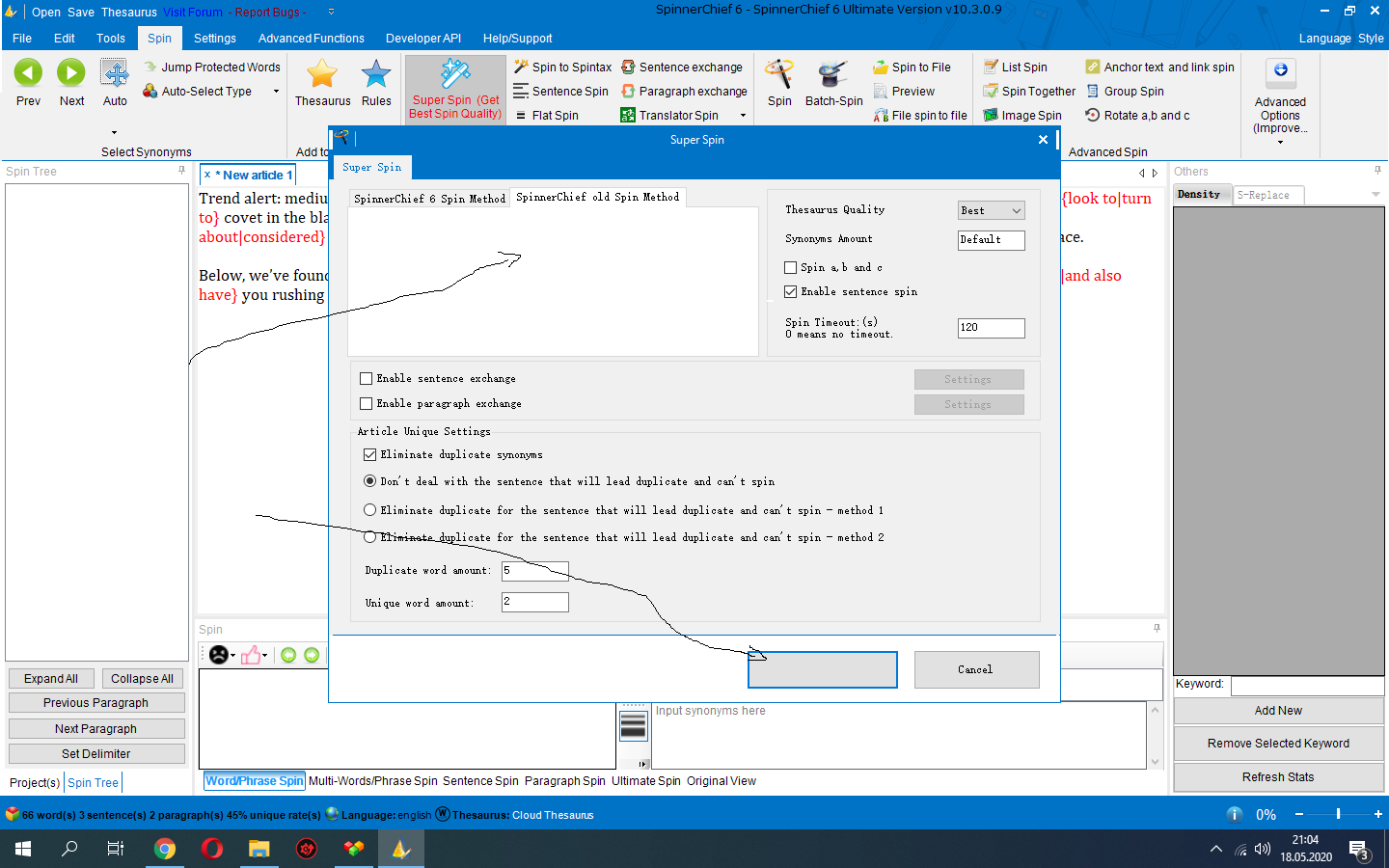The image size is (1389, 868).
Task: Click the Batch-Spin icon
Action: [833, 74]
